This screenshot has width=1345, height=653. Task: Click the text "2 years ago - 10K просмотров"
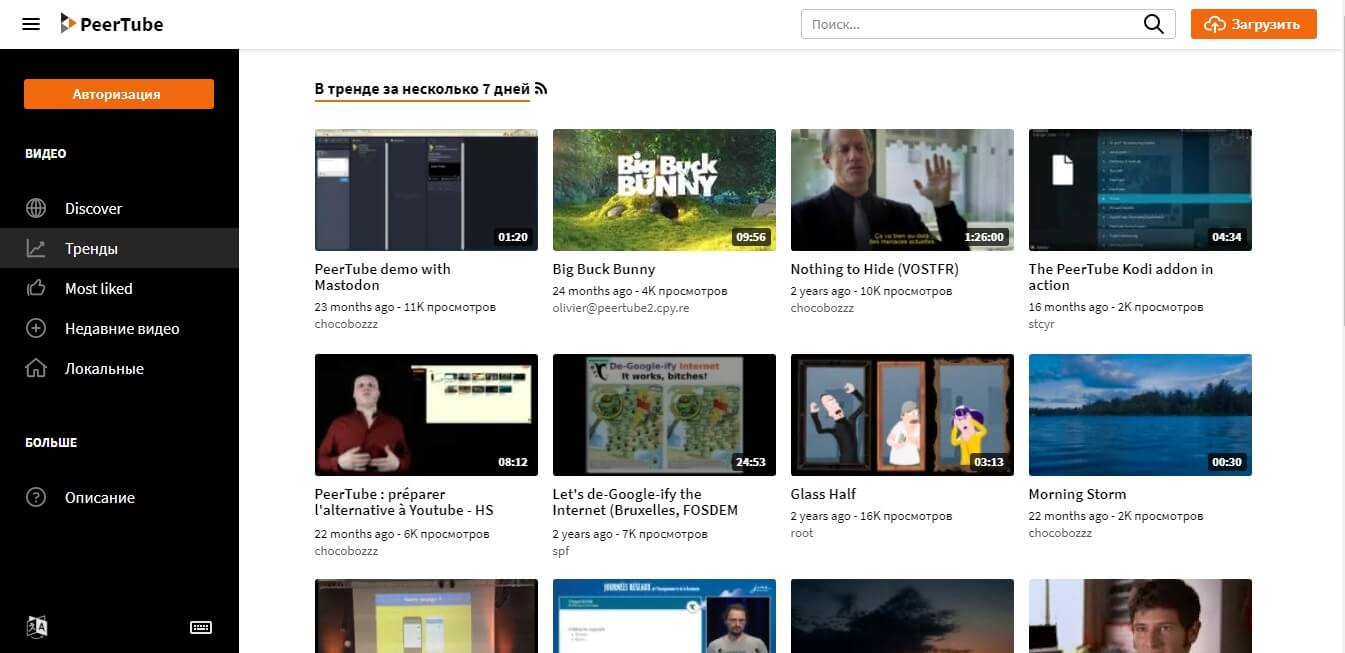pos(872,291)
